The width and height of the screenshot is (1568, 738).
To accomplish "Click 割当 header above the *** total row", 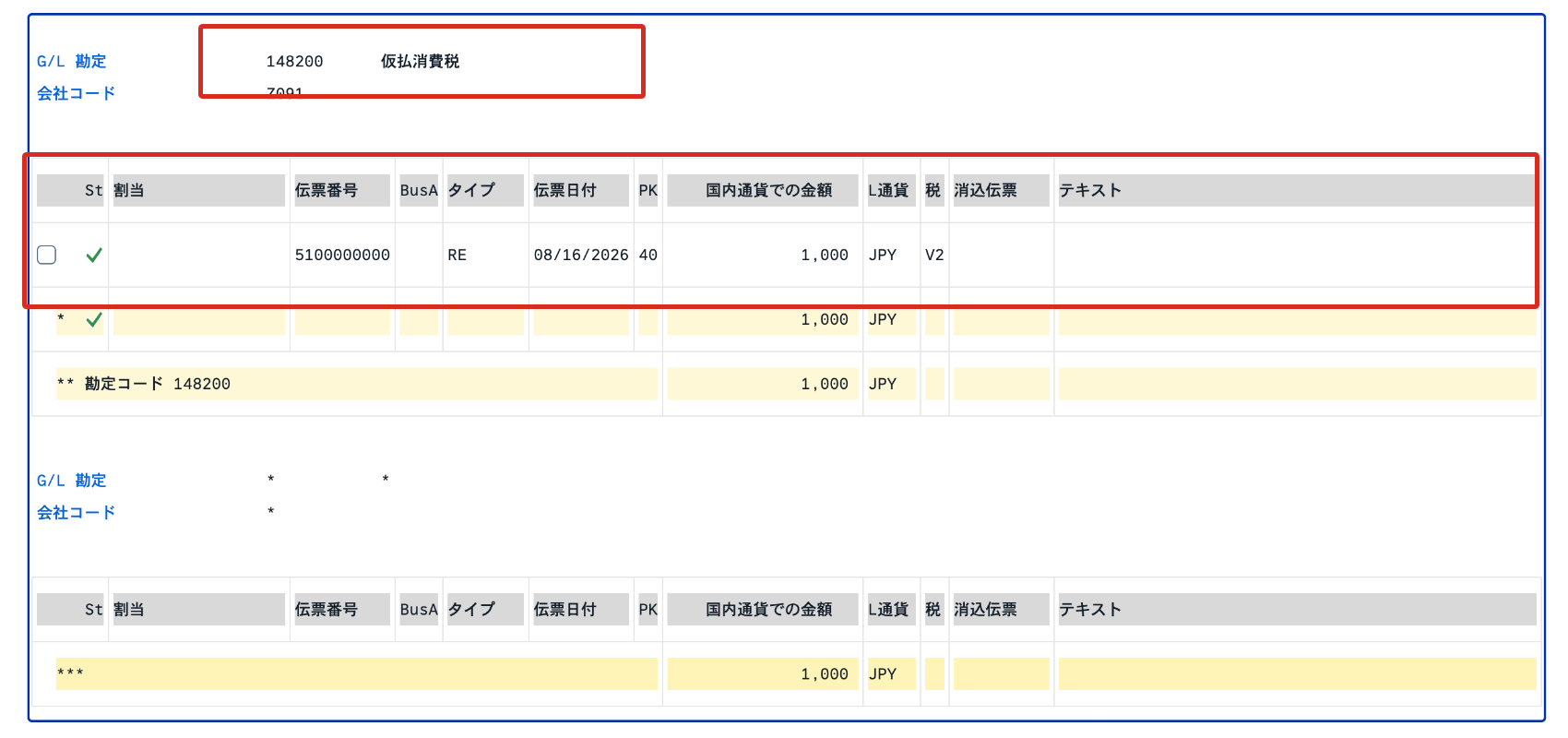I will click(x=199, y=609).
